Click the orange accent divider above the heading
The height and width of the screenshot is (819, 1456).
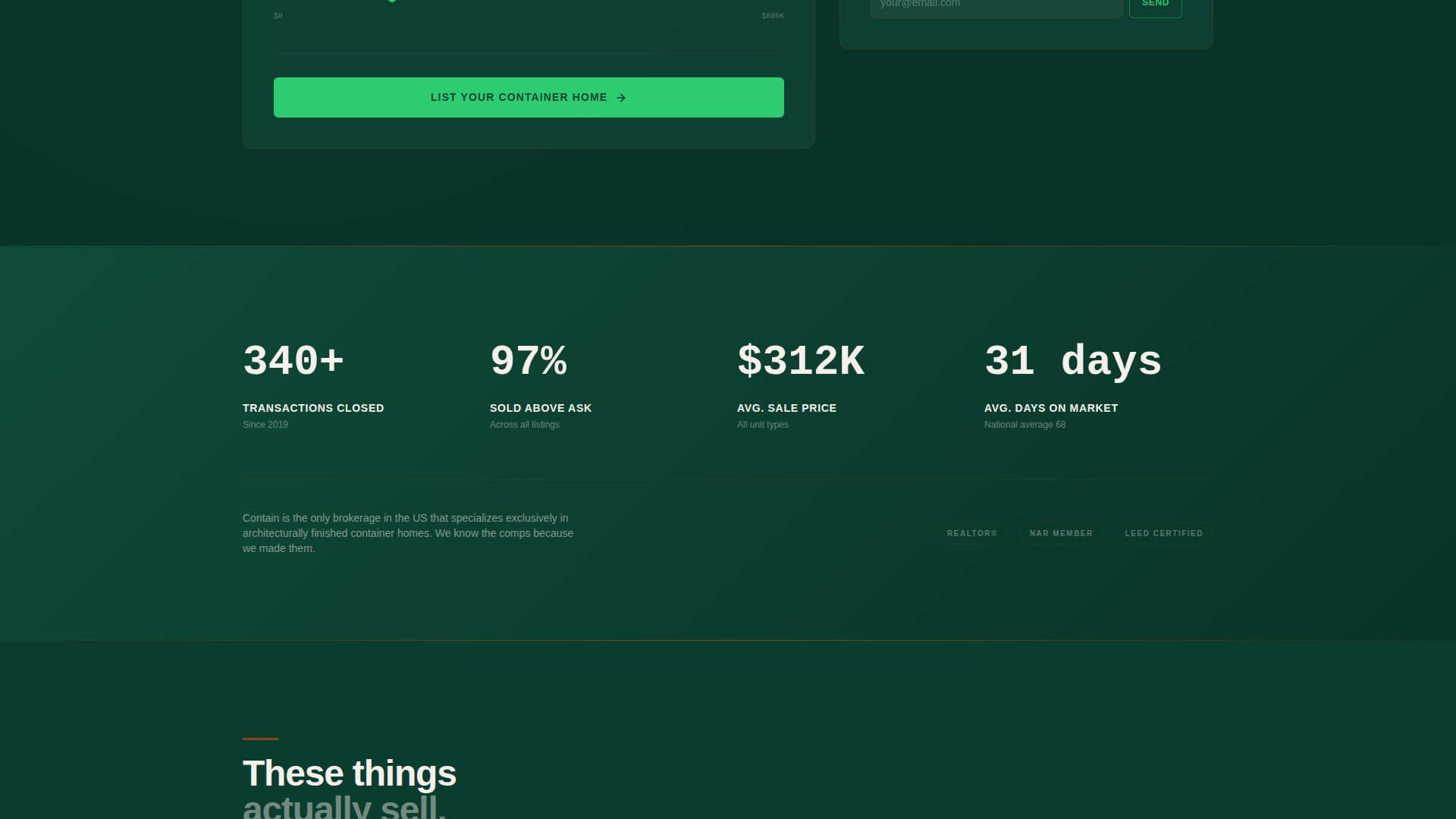click(x=260, y=739)
